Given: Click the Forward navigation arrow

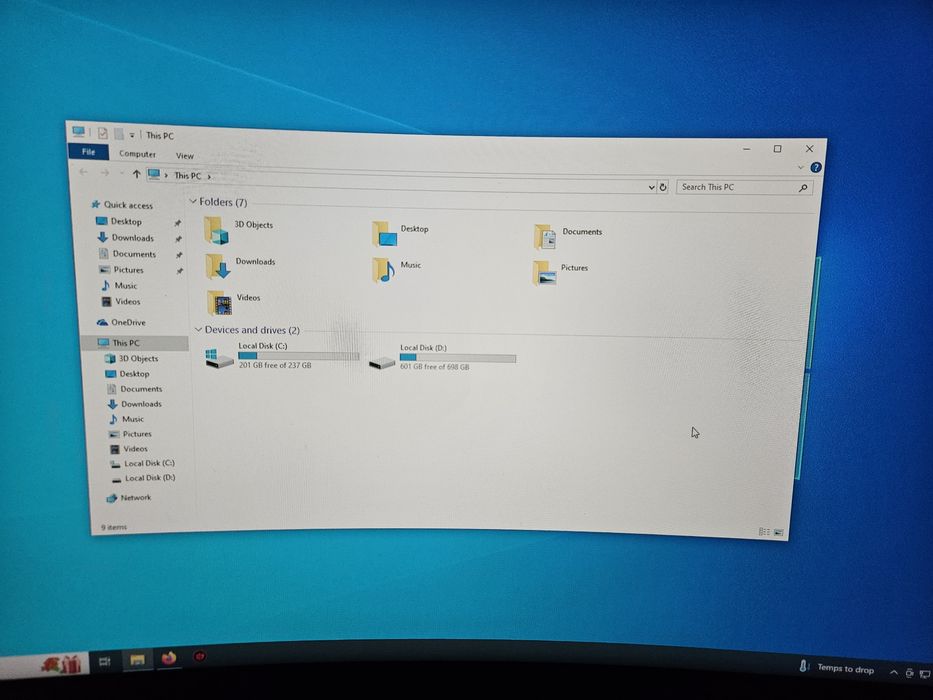Looking at the screenshot, I should click(x=105, y=173).
